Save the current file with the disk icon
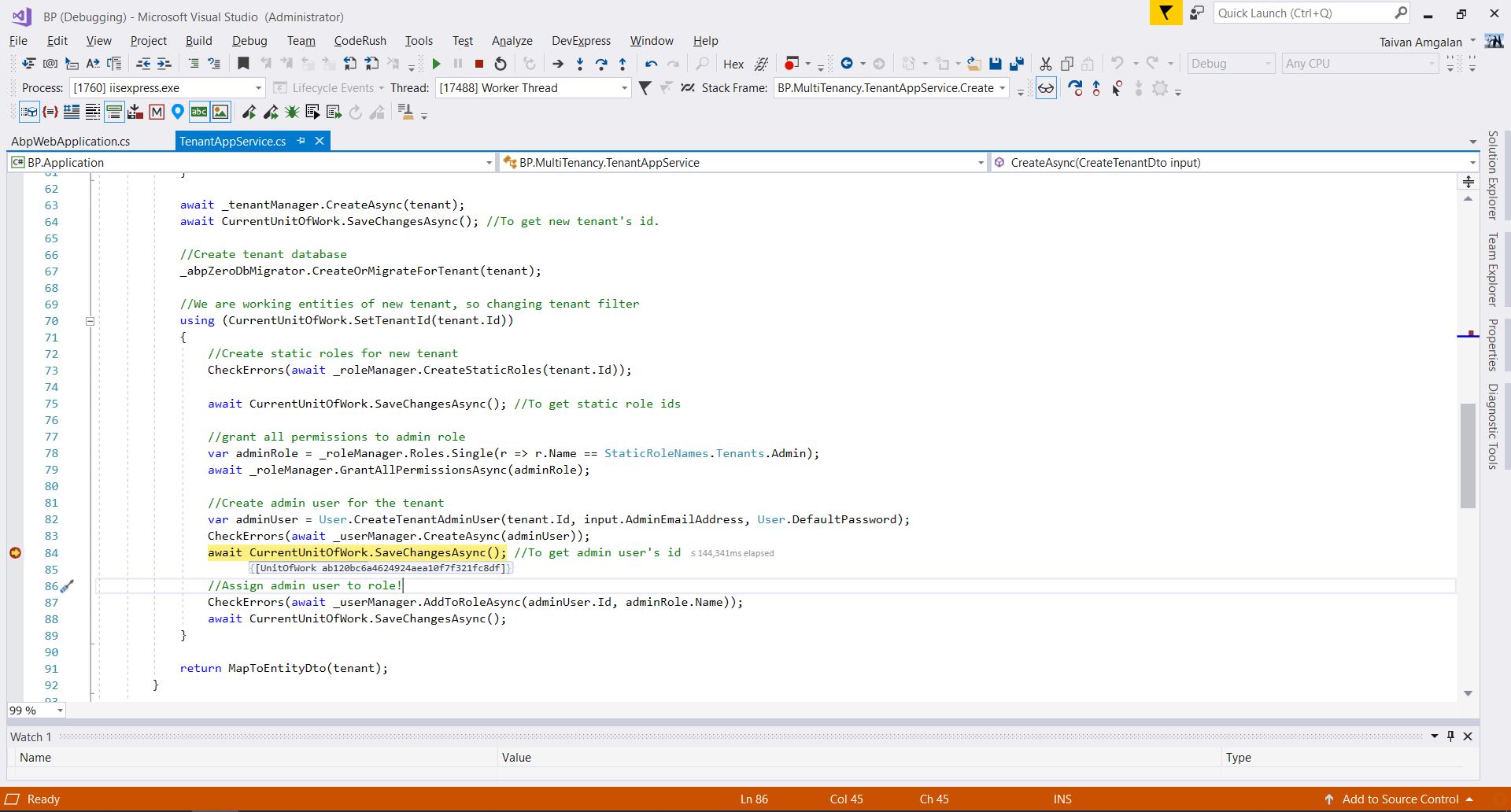The width and height of the screenshot is (1511, 812). point(996,63)
